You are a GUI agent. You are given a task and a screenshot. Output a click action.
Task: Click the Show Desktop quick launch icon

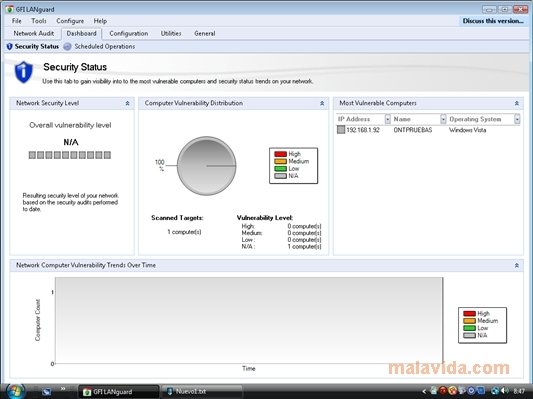pos(47,392)
